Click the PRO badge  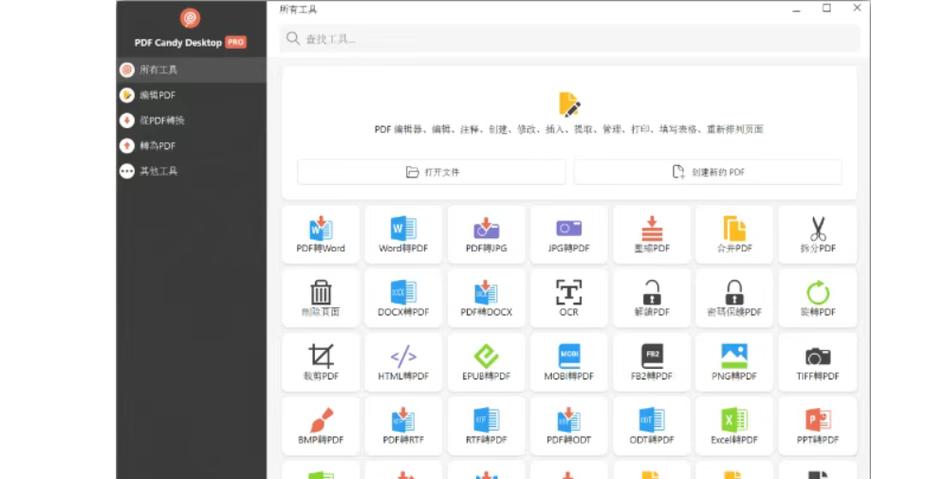click(x=236, y=43)
